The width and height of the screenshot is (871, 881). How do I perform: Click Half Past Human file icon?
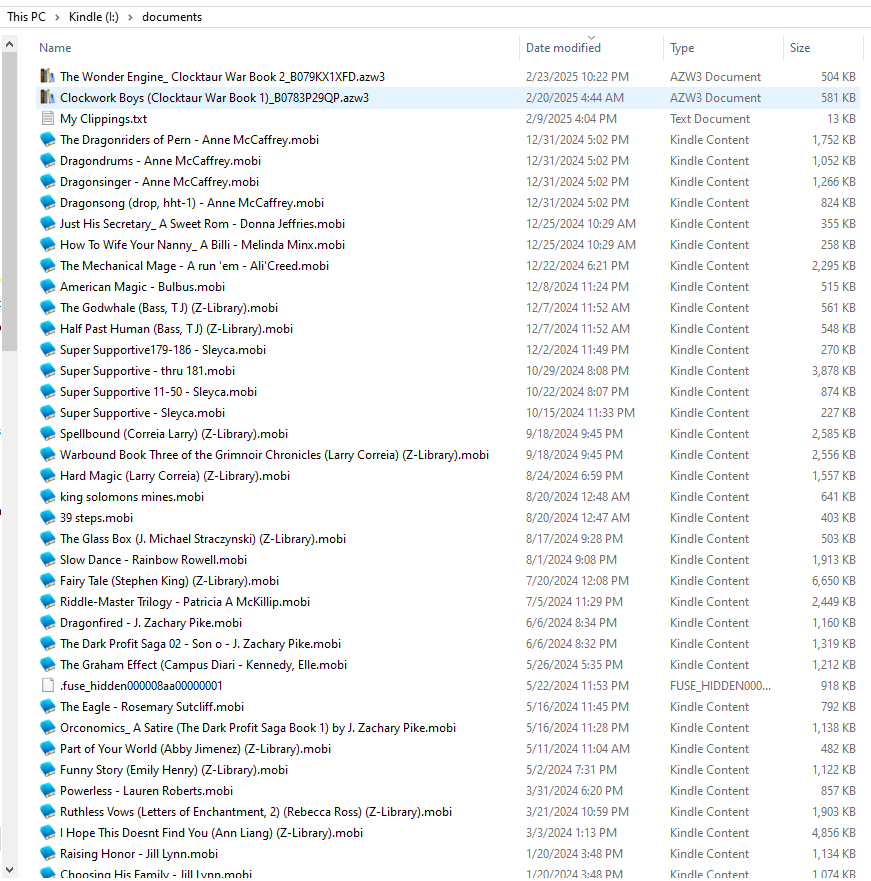(x=48, y=329)
